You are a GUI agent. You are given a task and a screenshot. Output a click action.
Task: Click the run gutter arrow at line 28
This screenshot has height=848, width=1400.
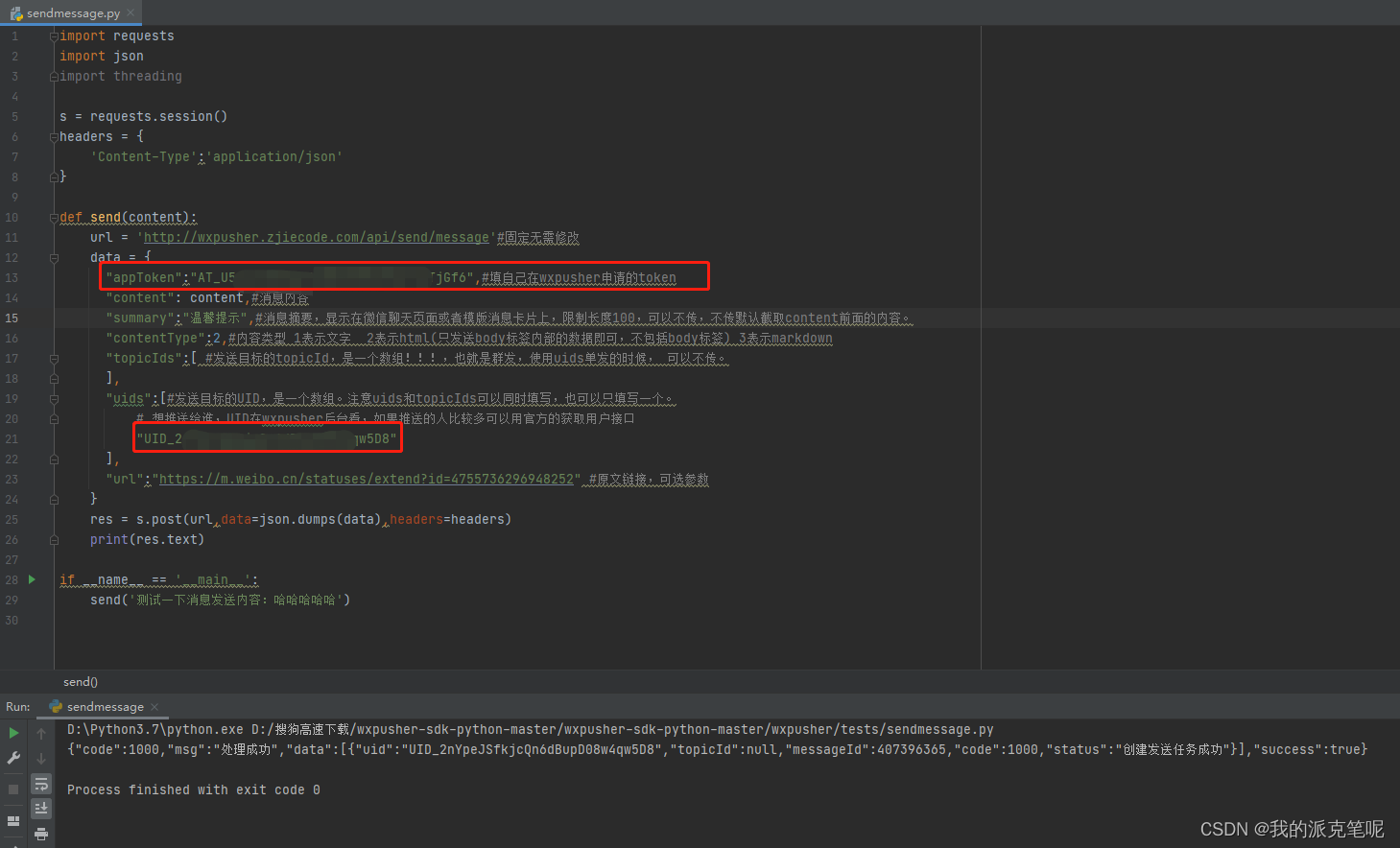(x=32, y=579)
